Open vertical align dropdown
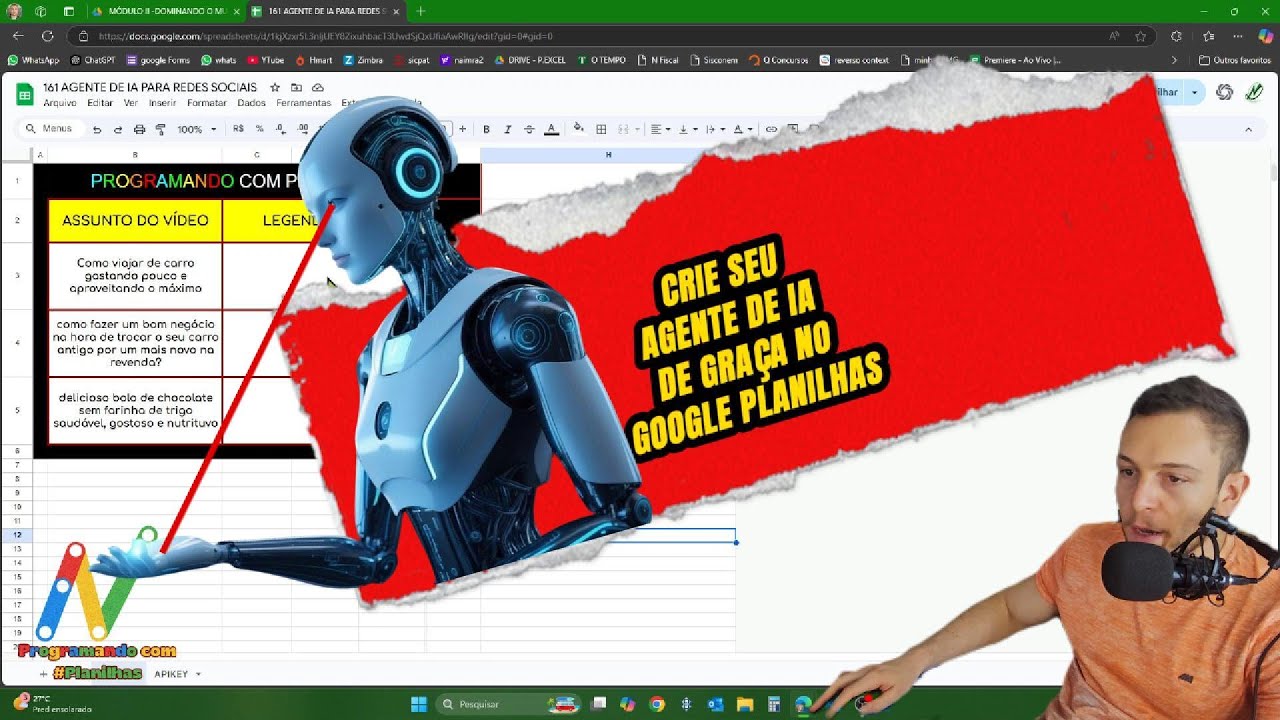The width and height of the screenshot is (1280, 720). tap(688, 129)
